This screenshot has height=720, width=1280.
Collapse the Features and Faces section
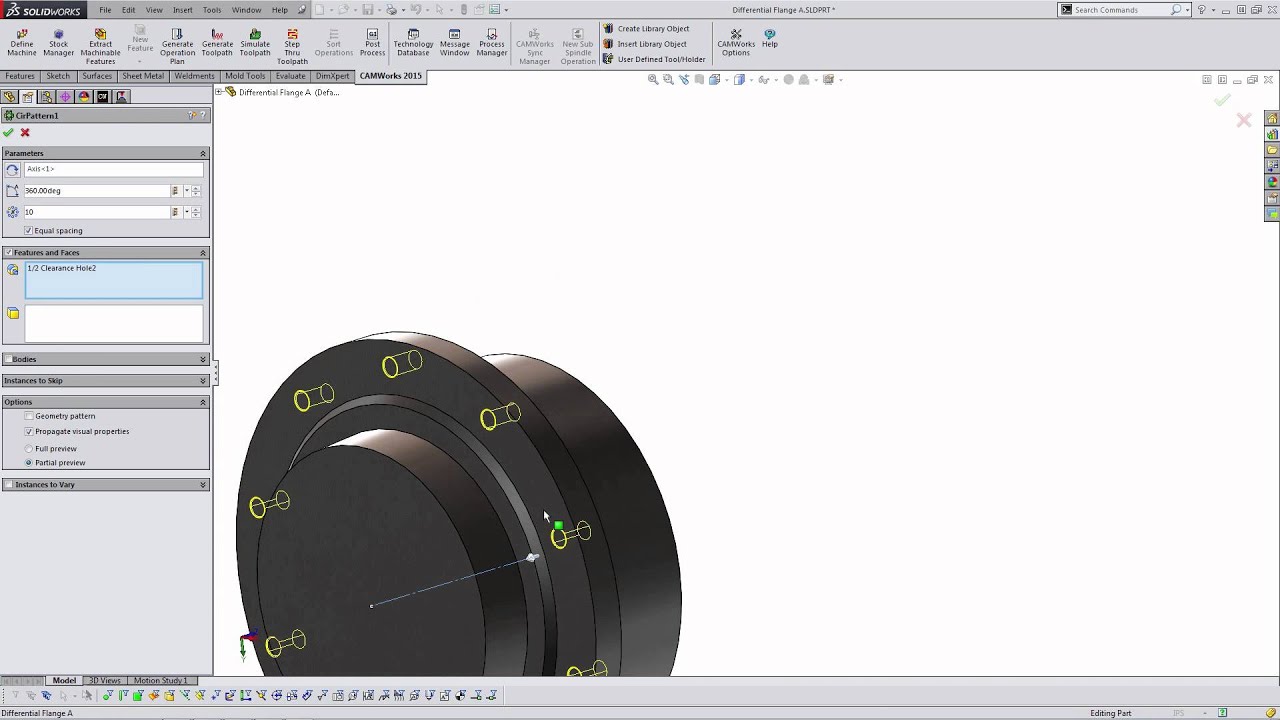click(x=203, y=253)
